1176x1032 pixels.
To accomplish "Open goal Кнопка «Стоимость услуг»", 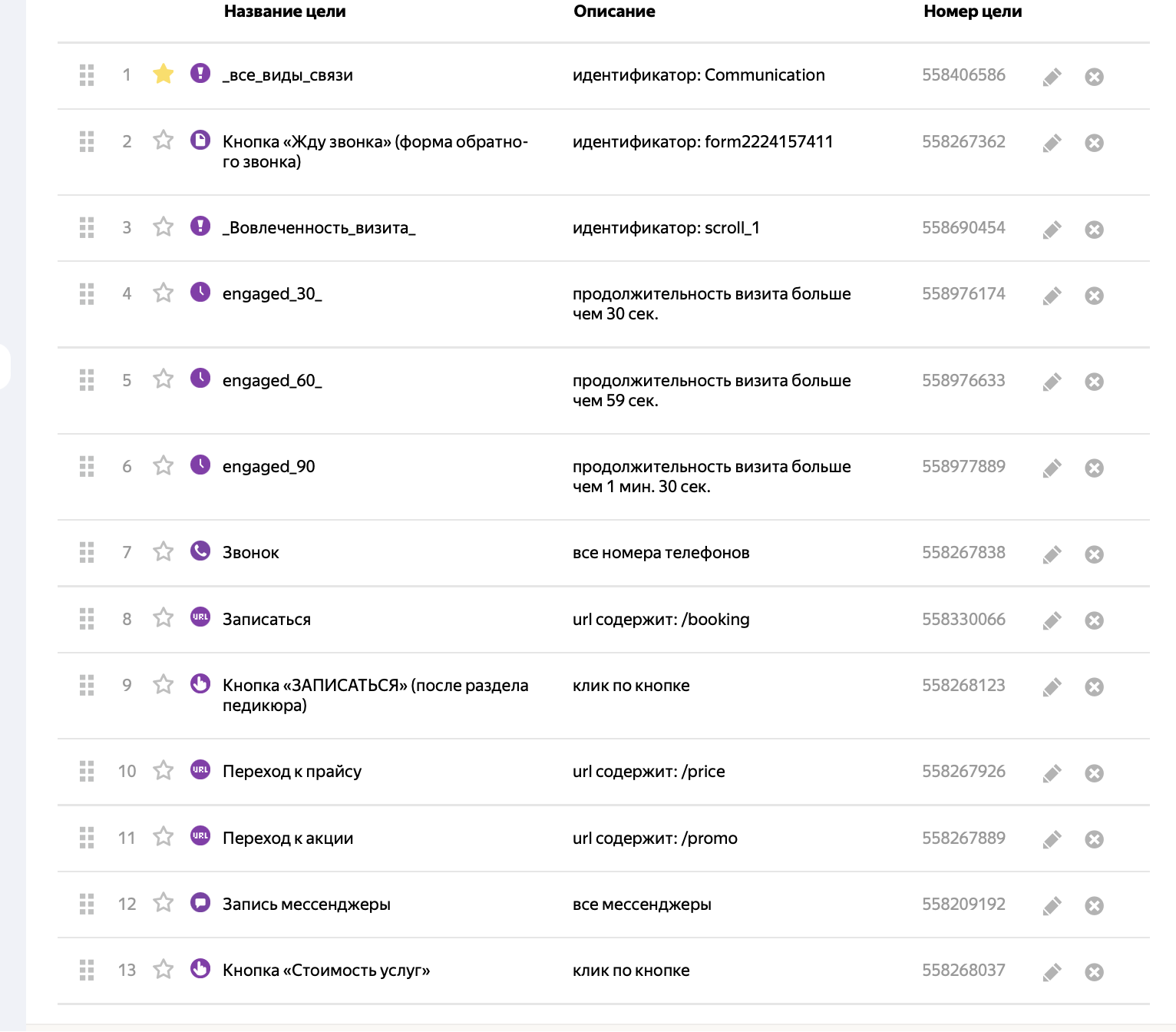I will point(326,971).
